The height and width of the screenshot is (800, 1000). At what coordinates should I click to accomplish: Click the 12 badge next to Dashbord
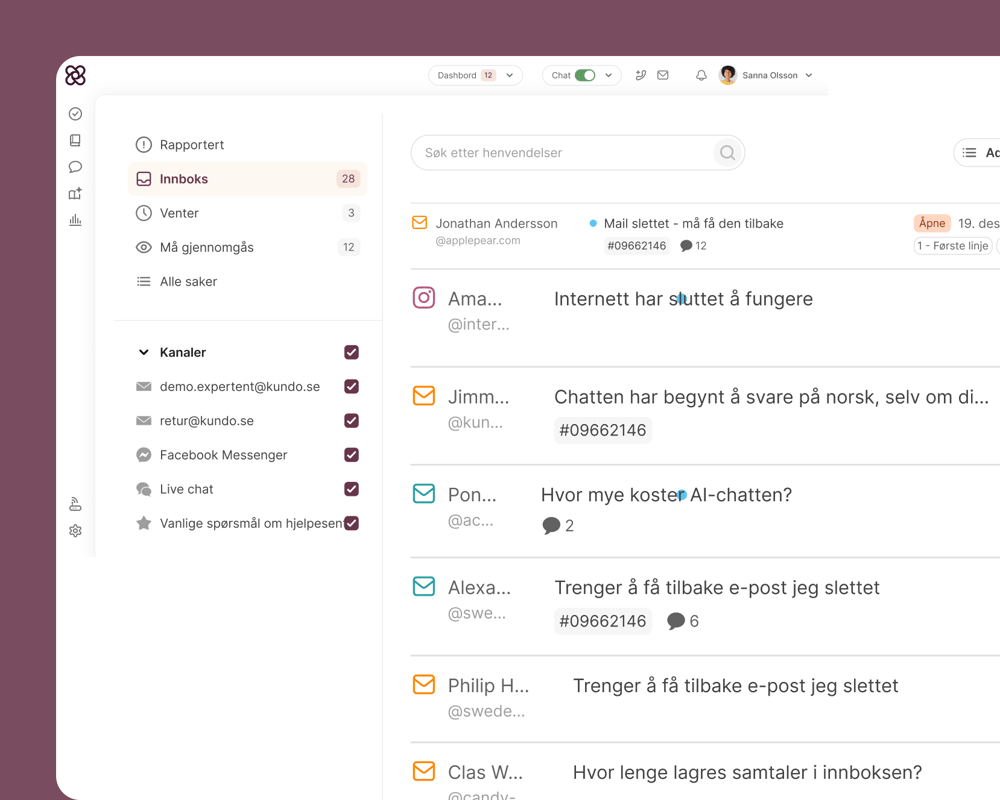coord(488,75)
